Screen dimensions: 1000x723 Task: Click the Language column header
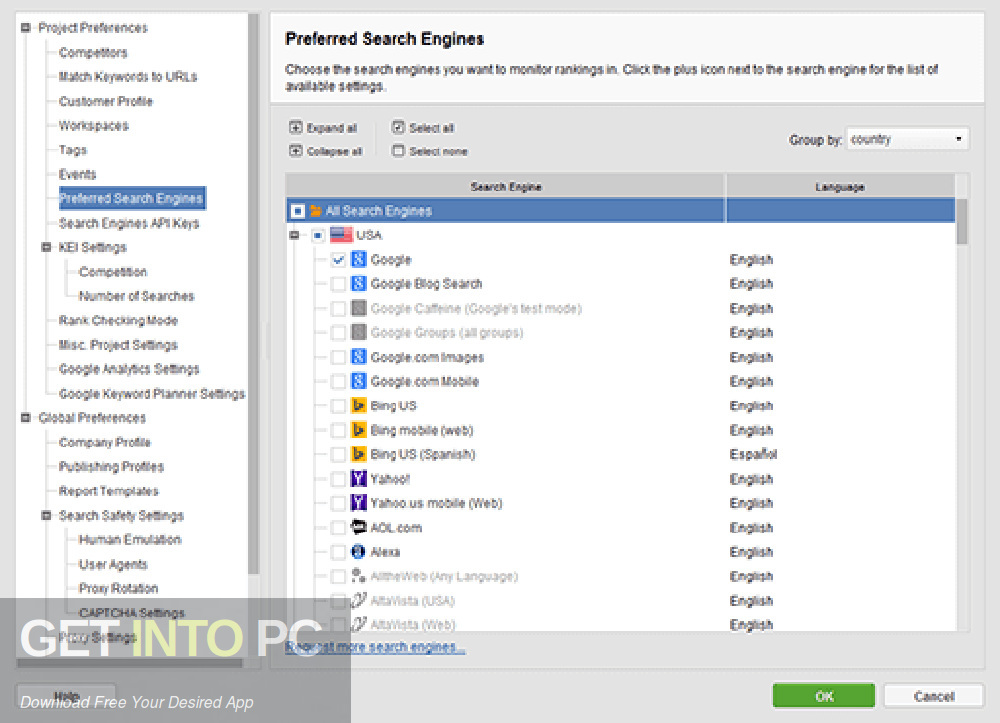[840, 186]
